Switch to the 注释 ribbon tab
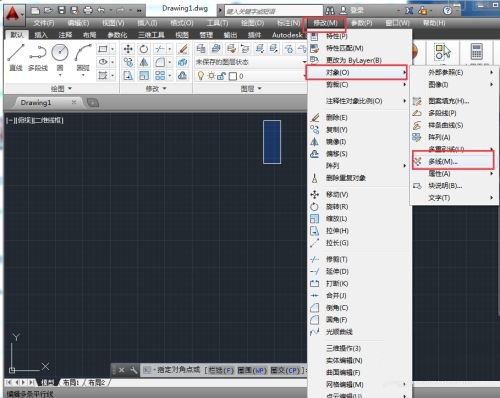The height and width of the screenshot is (398, 500). 65,35
